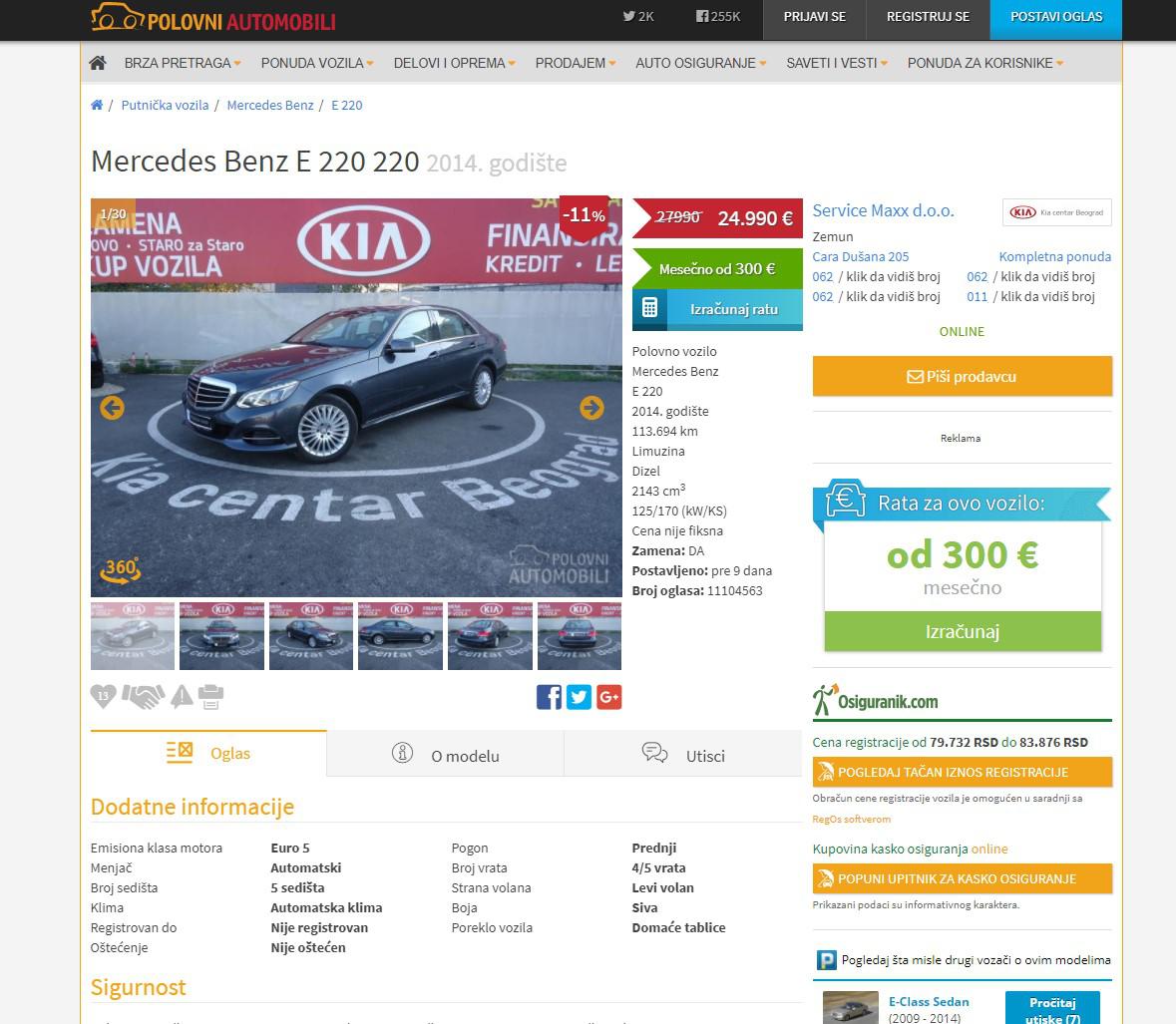Select the second thumbnail in photo strip

pyautogui.click(x=221, y=636)
